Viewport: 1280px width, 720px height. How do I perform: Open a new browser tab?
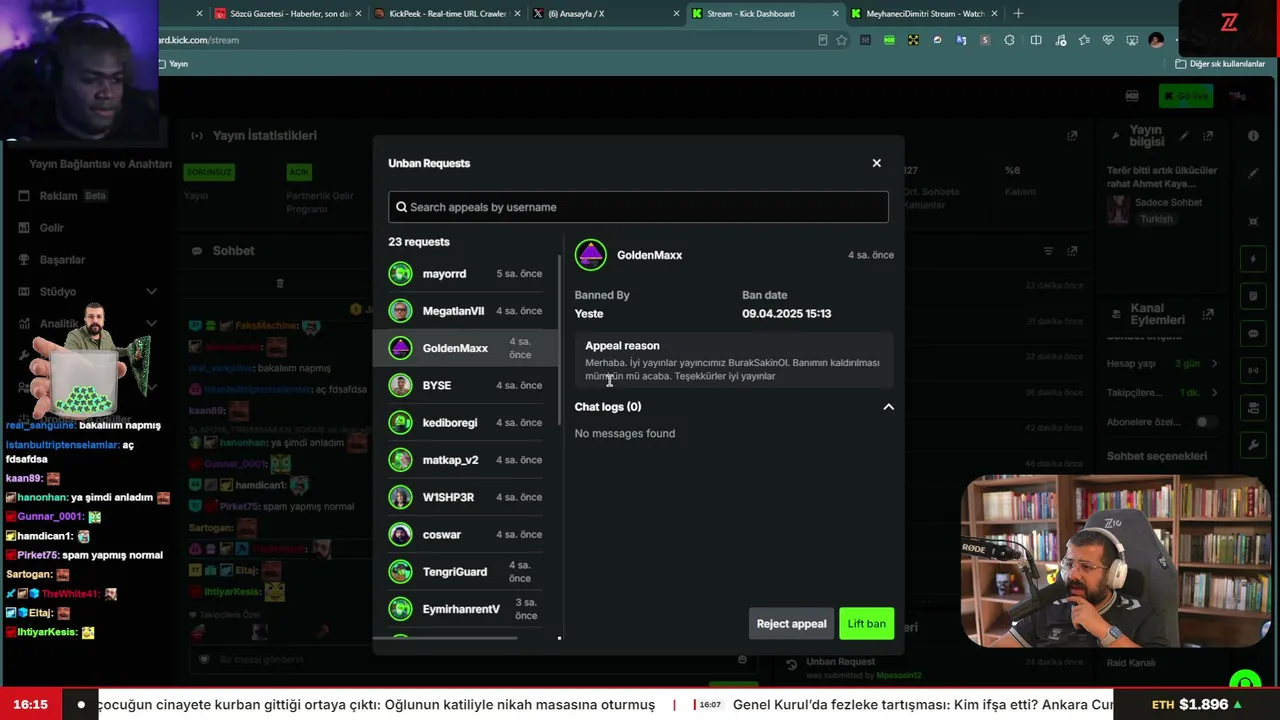click(1018, 14)
